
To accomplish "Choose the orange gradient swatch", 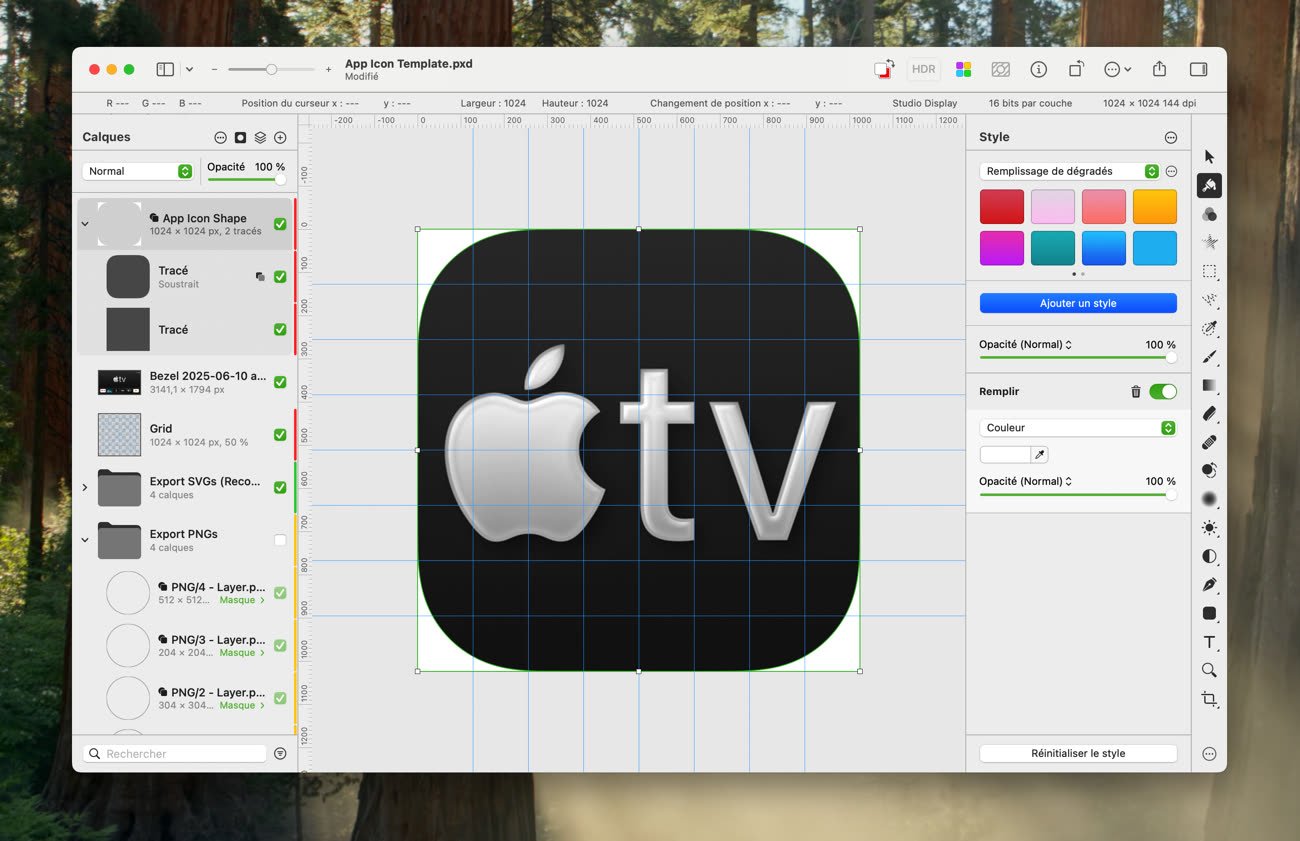I will pyautogui.click(x=1154, y=207).
